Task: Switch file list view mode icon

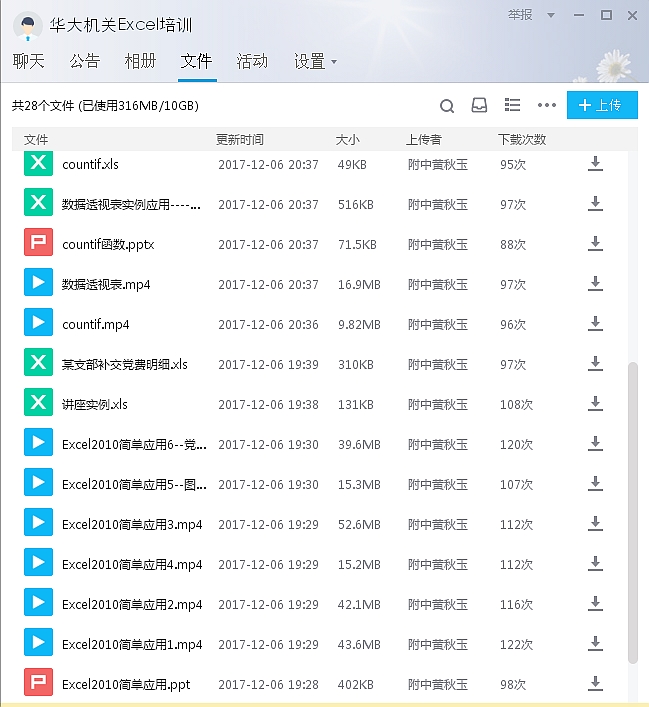Action: [513, 105]
